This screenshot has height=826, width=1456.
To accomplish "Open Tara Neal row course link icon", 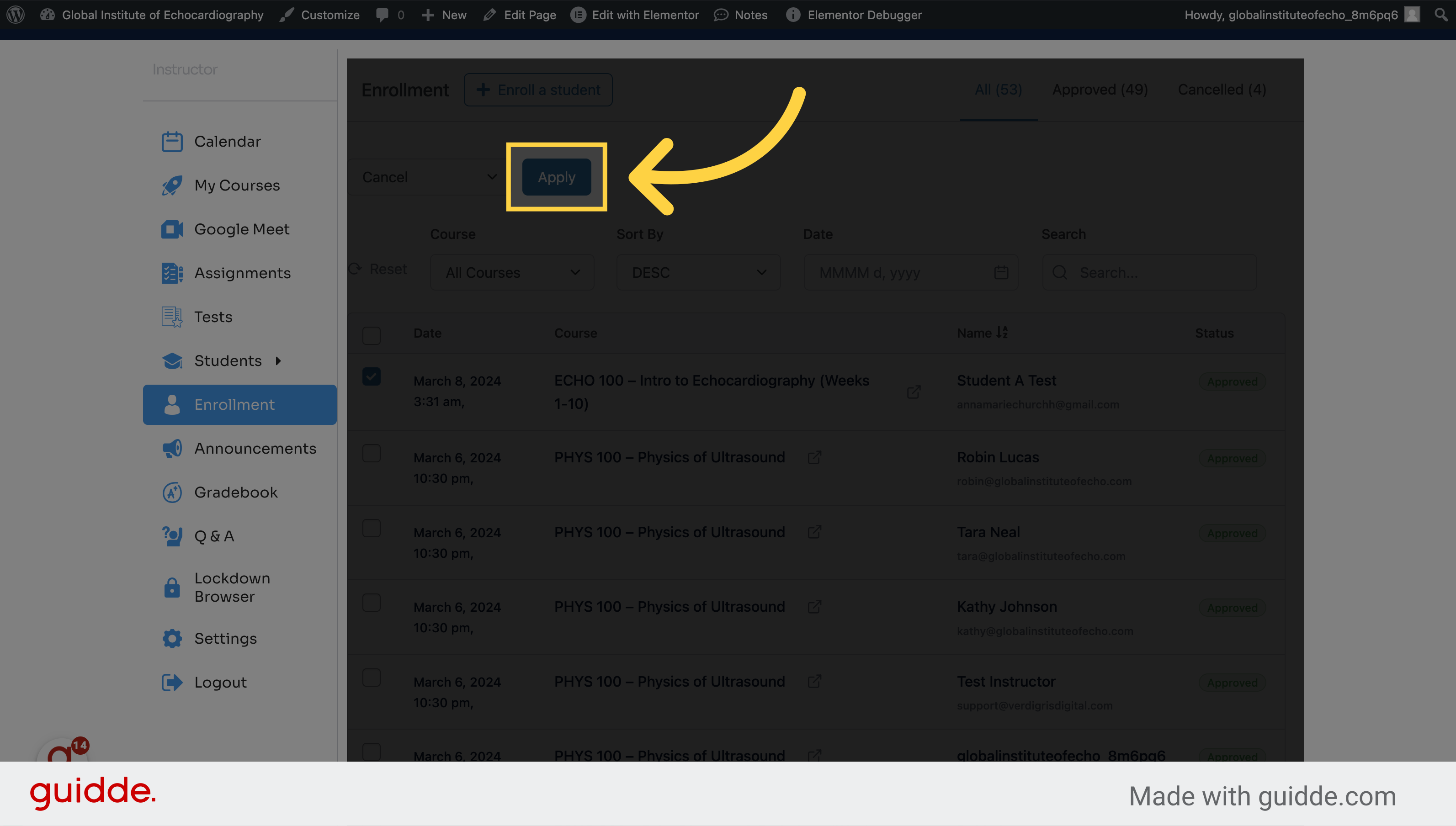I will tap(814, 532).
